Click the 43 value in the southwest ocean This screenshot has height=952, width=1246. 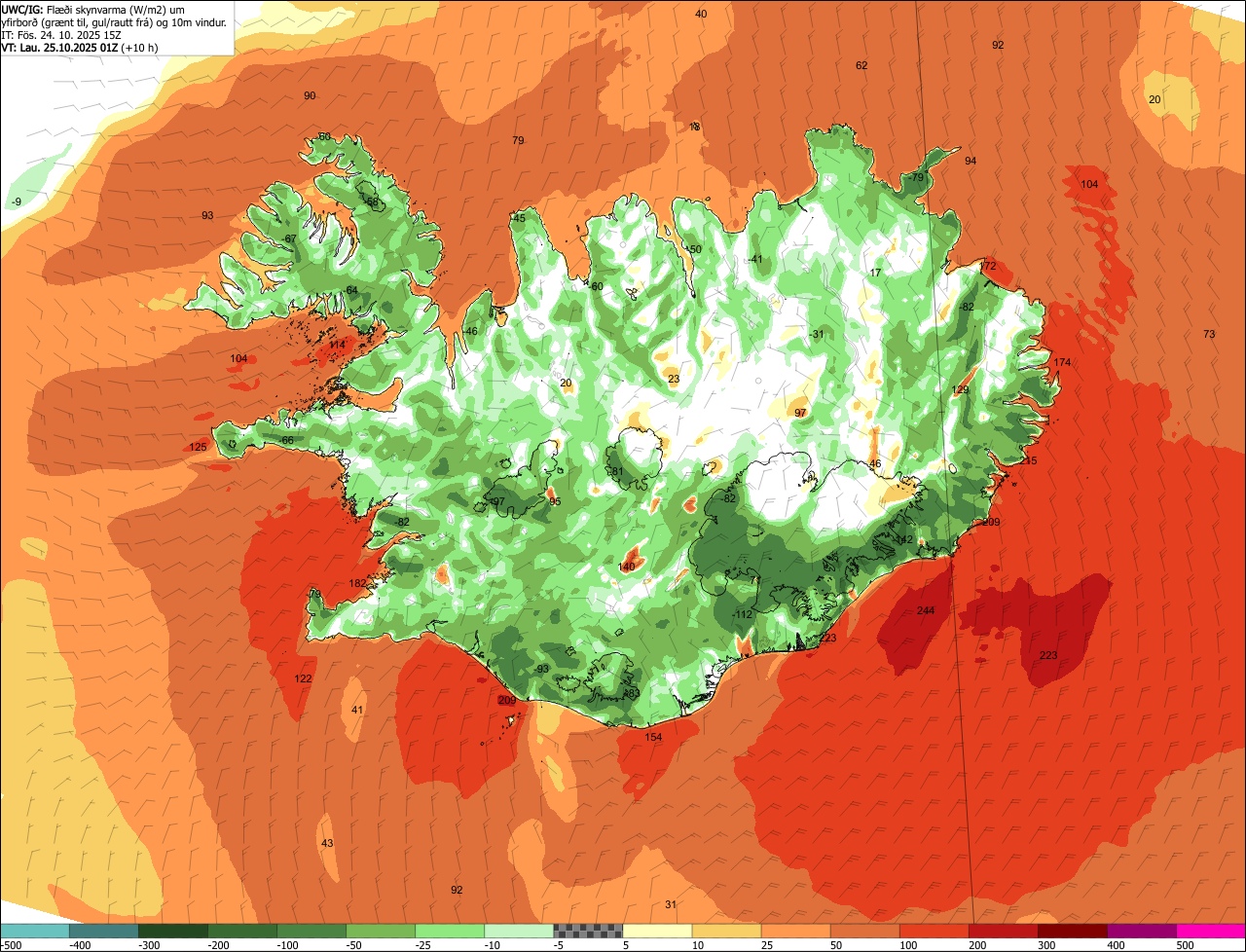pos(327,843)
